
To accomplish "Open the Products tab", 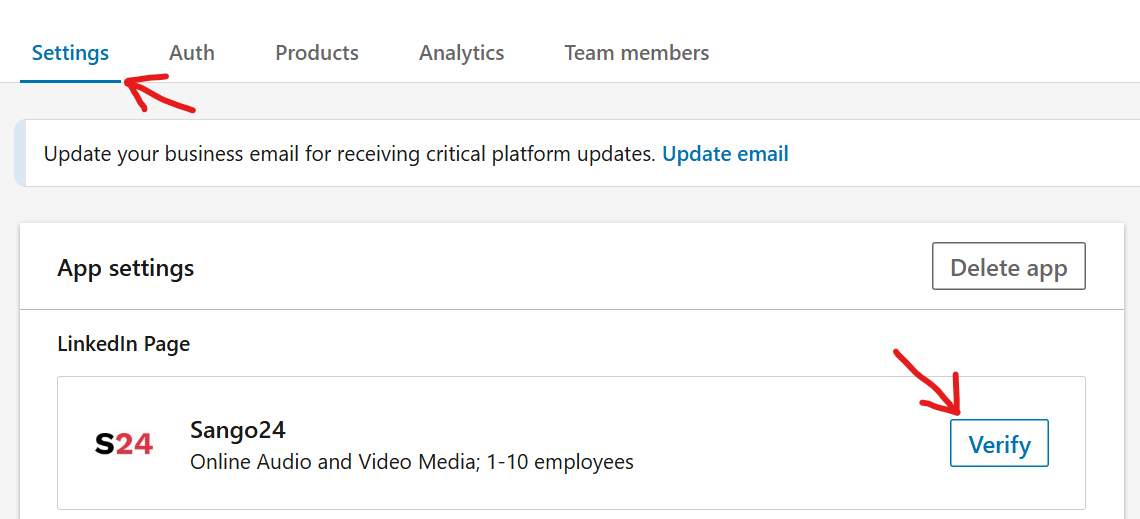I will click(x=317, y=53).
